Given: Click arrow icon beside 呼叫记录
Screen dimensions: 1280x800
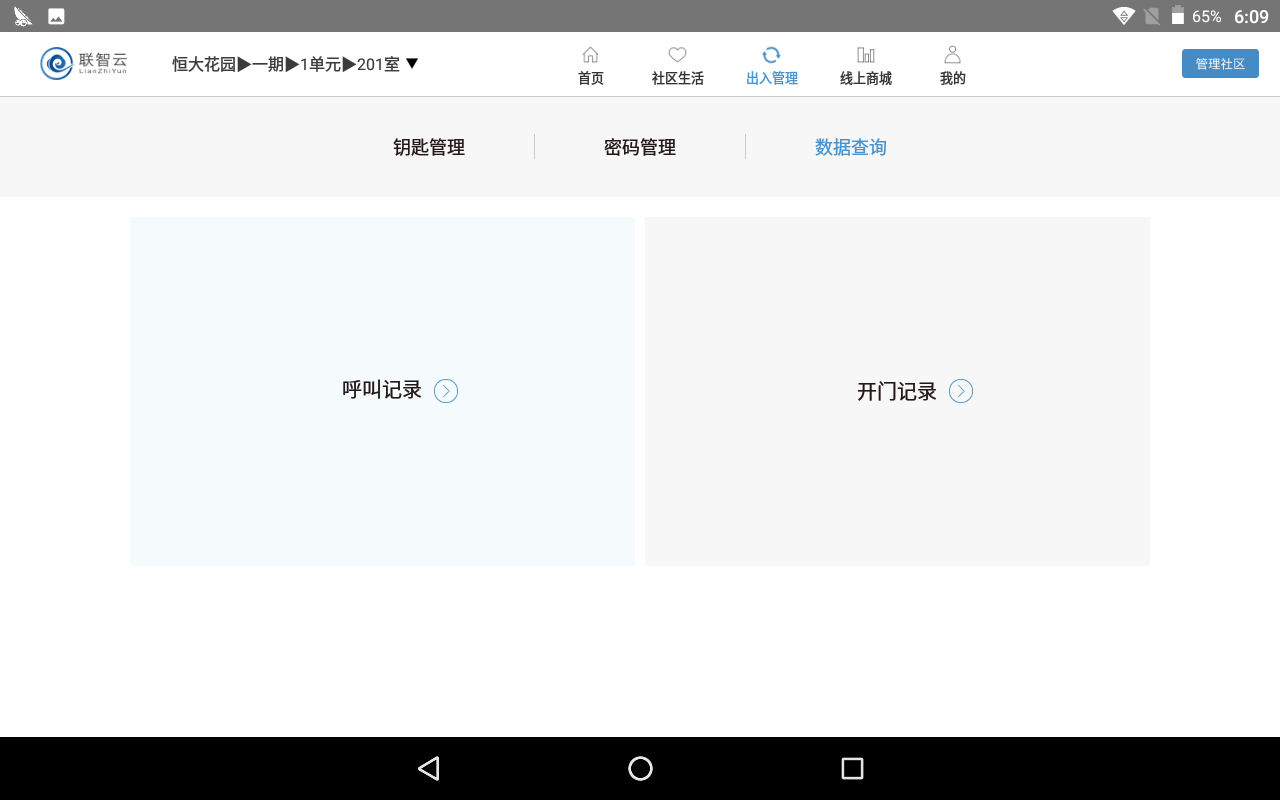Looking at the screenshot, I should [x=446, y=391].
